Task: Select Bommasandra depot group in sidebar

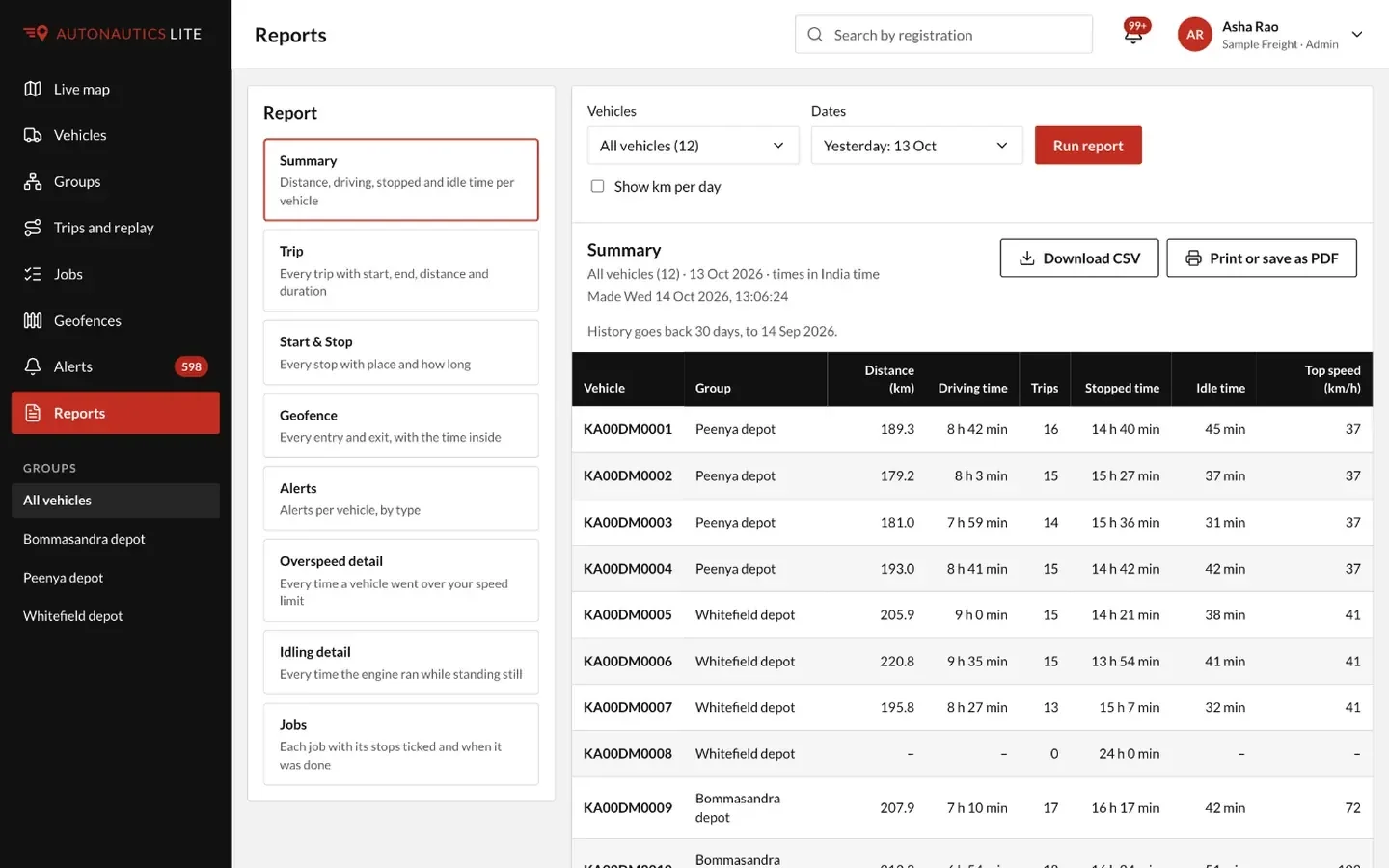Action: 116,539
